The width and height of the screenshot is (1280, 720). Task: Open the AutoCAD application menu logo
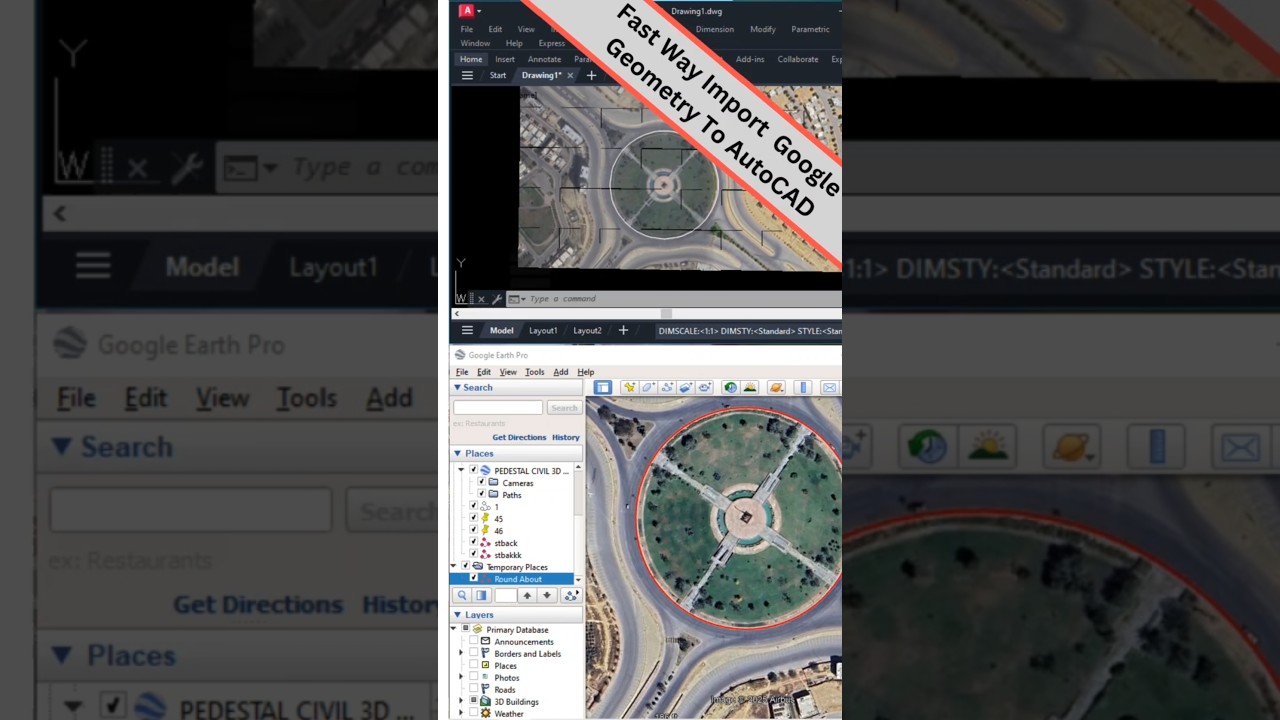(x=466, y=11)
